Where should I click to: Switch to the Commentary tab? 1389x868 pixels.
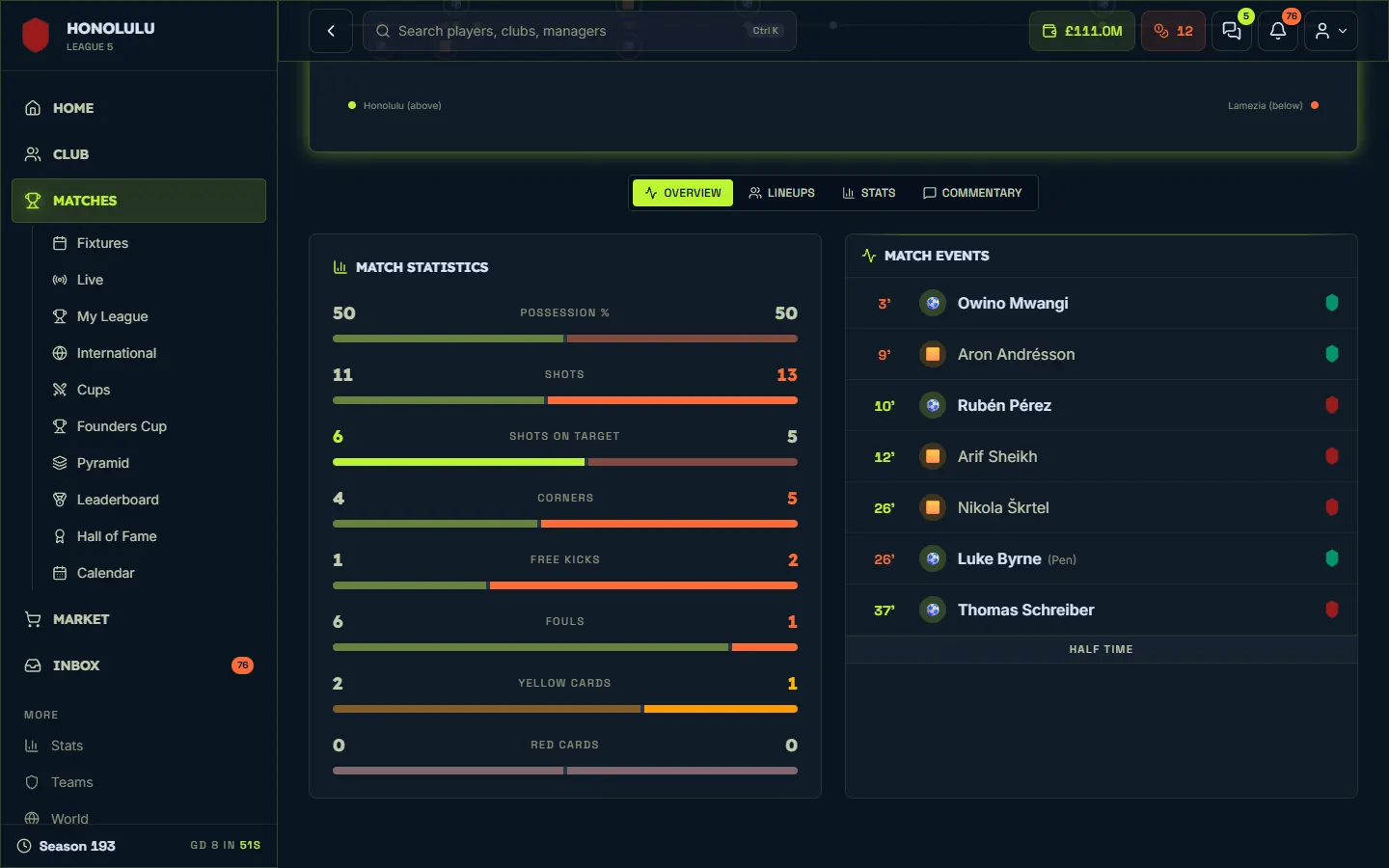point(972,193)
